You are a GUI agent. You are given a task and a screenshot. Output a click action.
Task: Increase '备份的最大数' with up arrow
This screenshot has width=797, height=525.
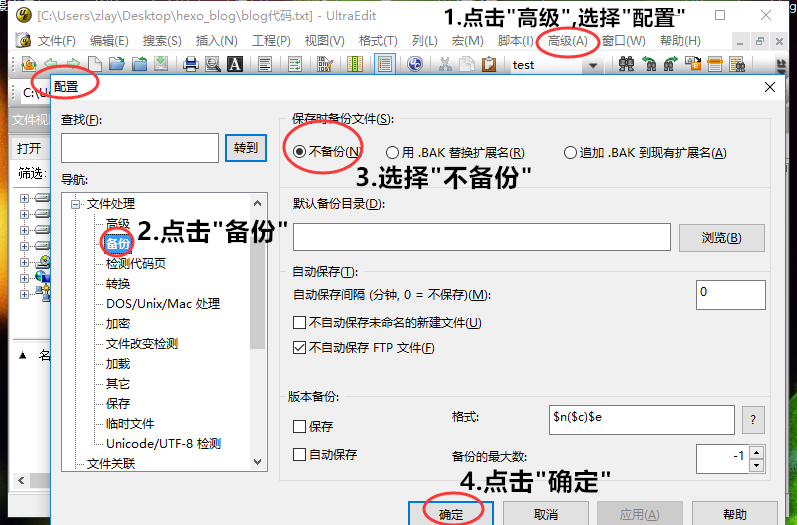pos(757,452)
